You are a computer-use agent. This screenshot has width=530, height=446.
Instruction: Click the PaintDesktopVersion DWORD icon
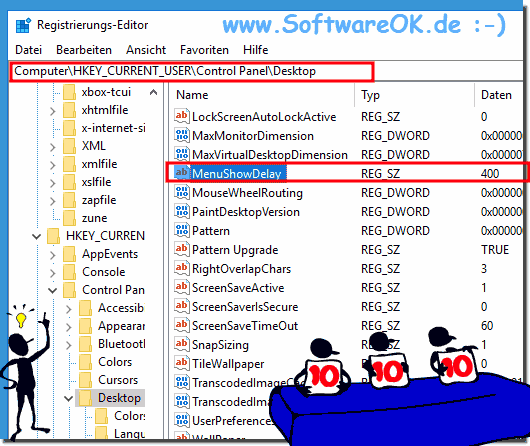pos(182,211)
